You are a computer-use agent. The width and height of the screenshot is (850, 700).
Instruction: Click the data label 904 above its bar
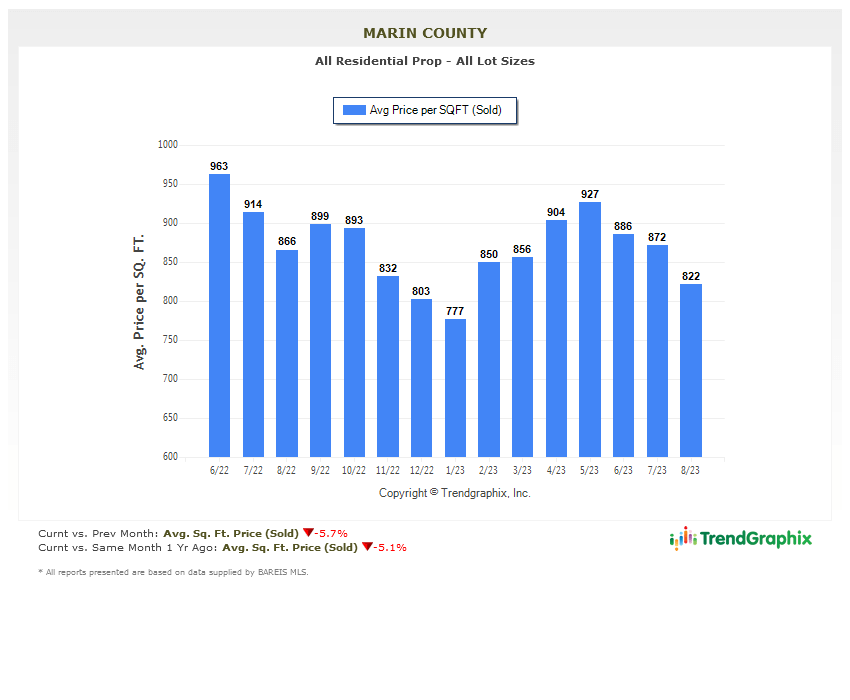pyautogui.click(x=555, y=212)
